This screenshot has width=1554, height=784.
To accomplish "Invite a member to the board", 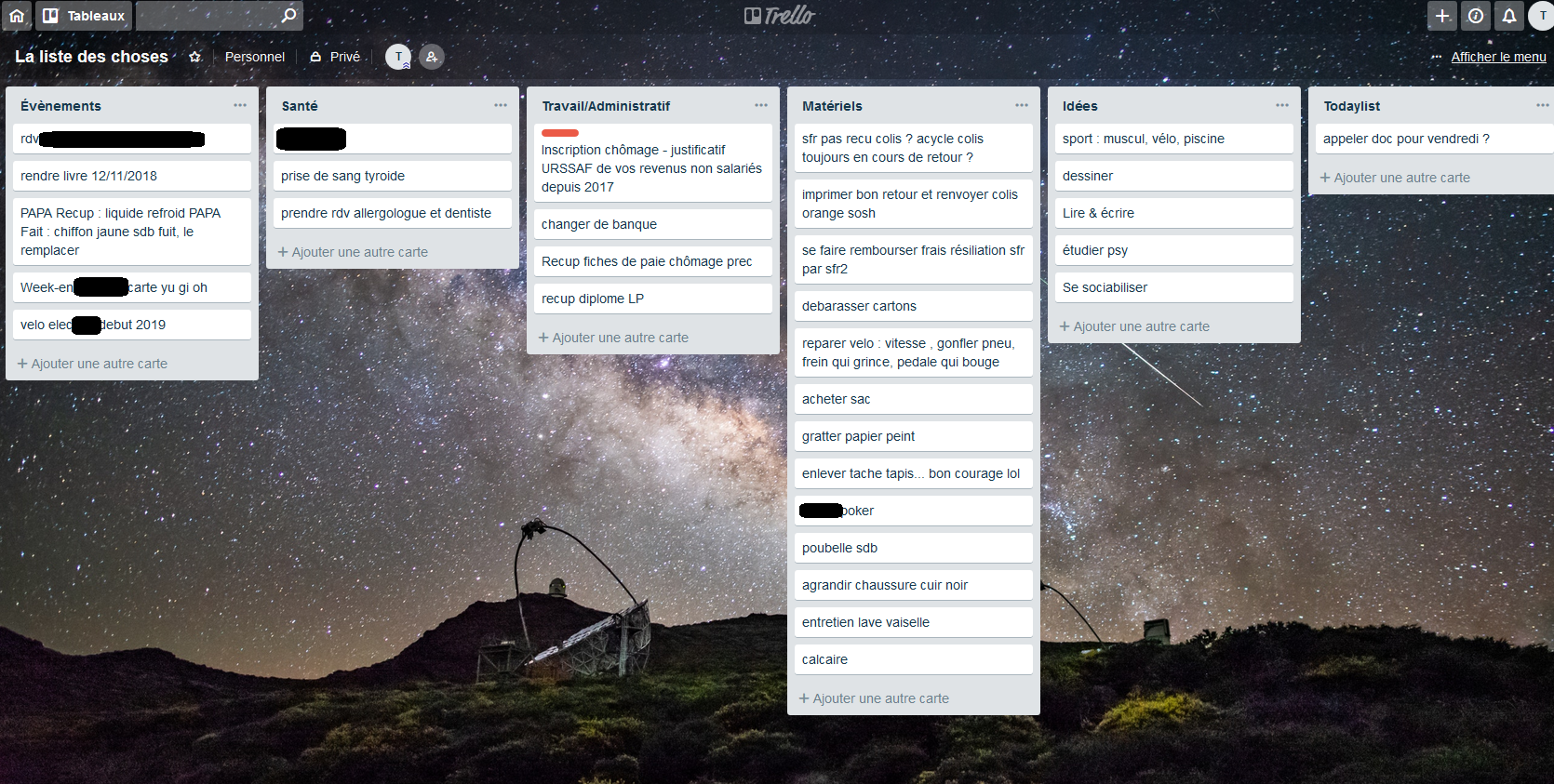I will click(x=432, y=57).
